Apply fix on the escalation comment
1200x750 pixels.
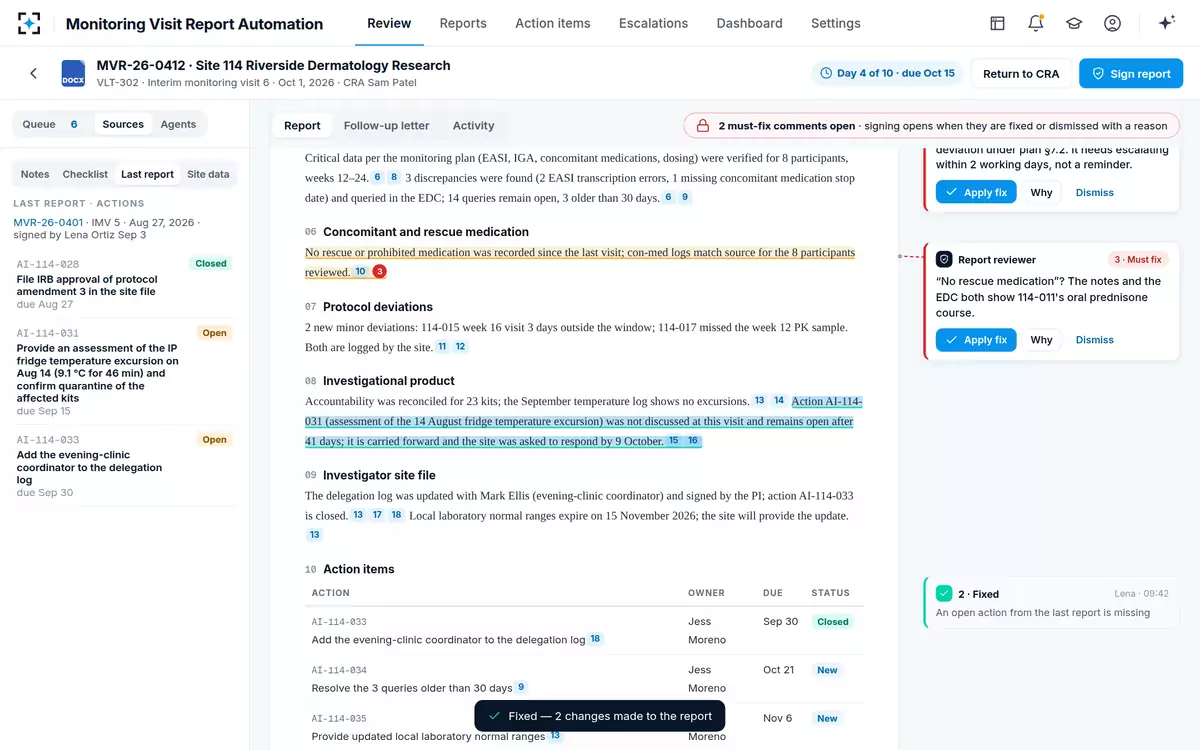click(x=976, y=193)
